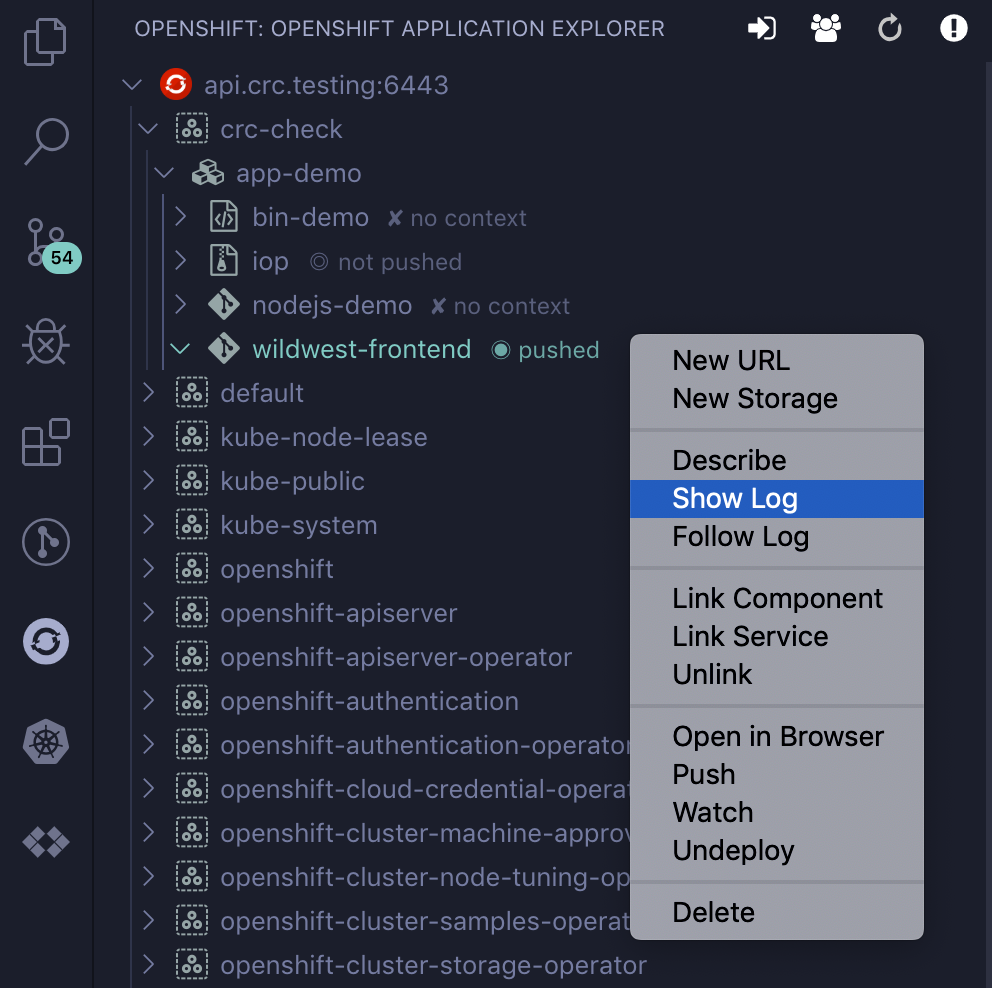Viewport: 992px width, 988px height.
Task: Select the app-demo application in the tree
Action: point(300,172)
